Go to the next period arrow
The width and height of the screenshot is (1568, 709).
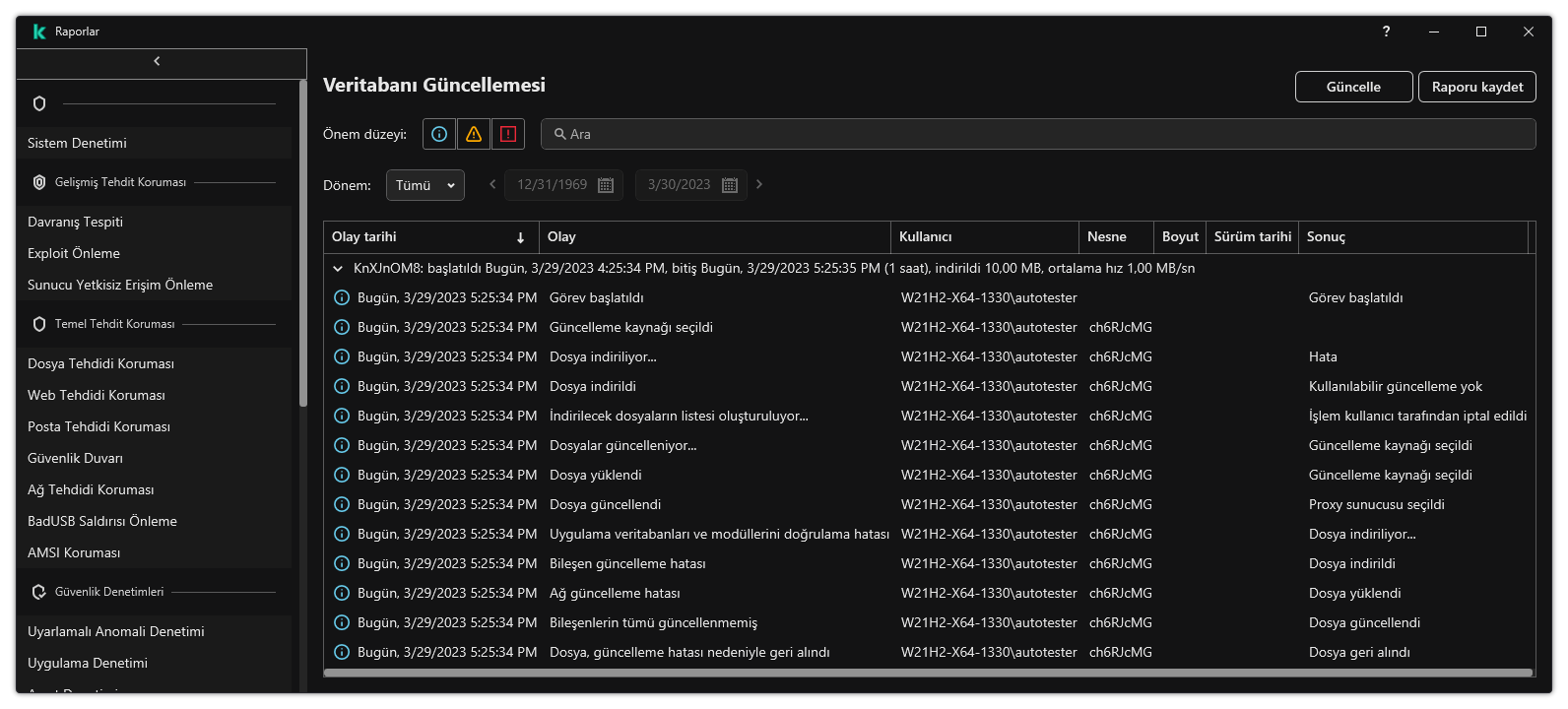759,184
